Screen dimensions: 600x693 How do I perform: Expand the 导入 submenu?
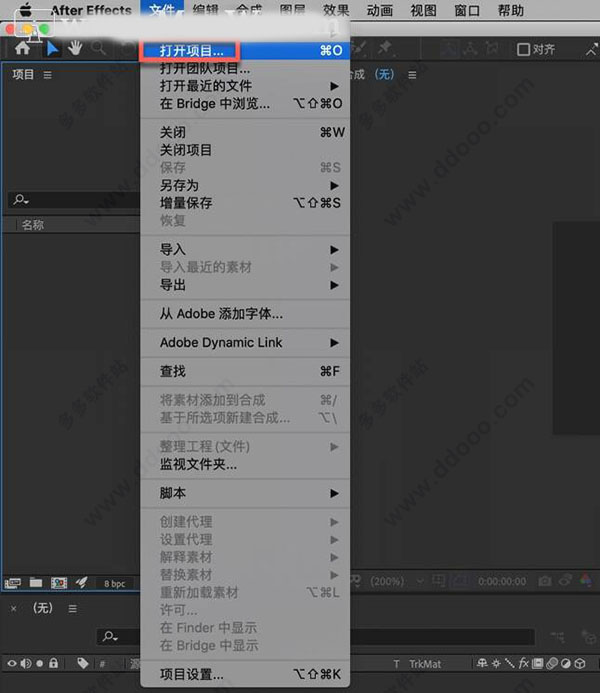point(245,250)
